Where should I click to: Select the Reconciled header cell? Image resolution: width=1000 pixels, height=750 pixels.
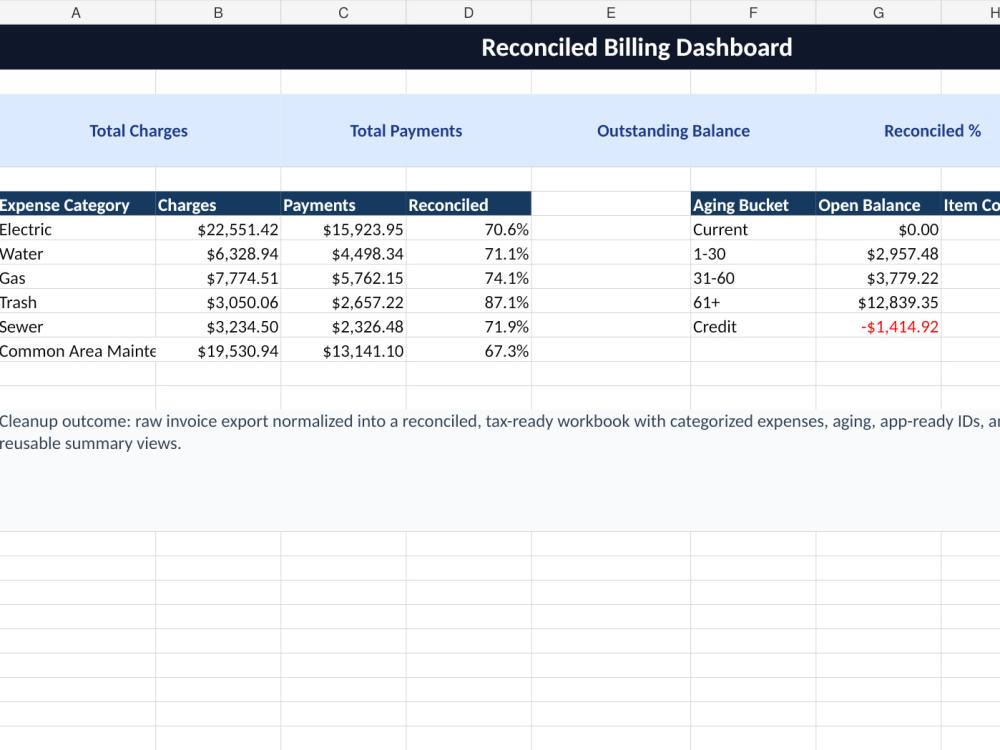469,204
